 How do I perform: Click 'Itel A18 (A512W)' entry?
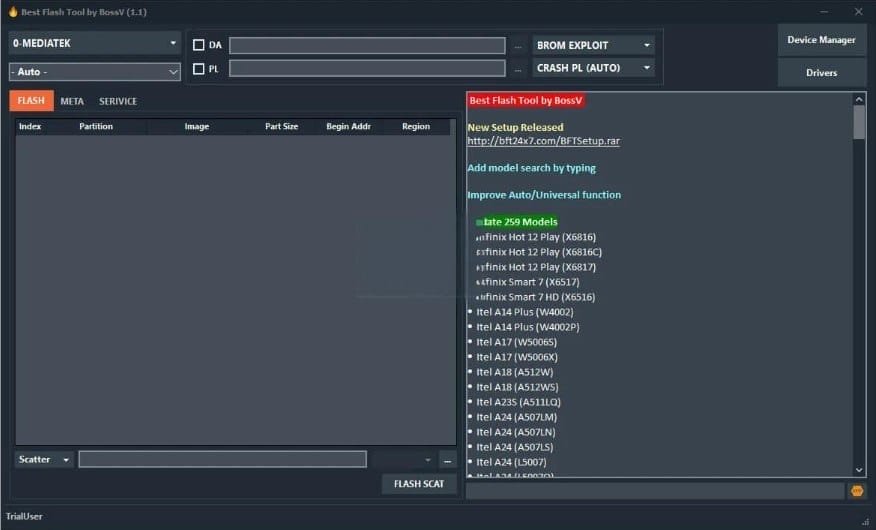[515, 372]
